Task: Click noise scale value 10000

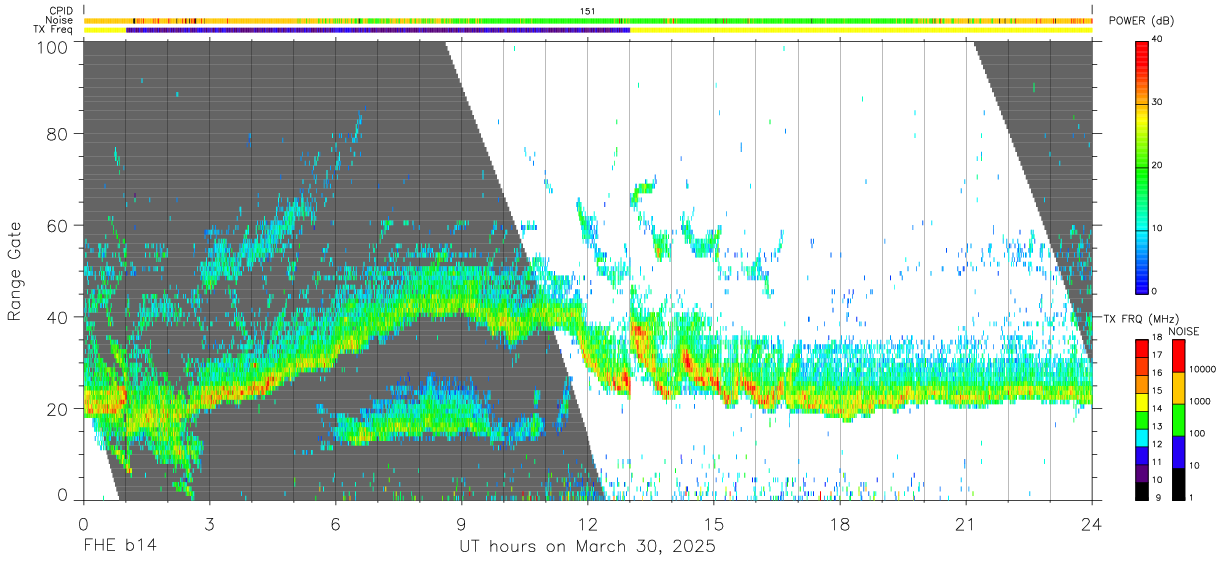Action: pos(1203,369)
